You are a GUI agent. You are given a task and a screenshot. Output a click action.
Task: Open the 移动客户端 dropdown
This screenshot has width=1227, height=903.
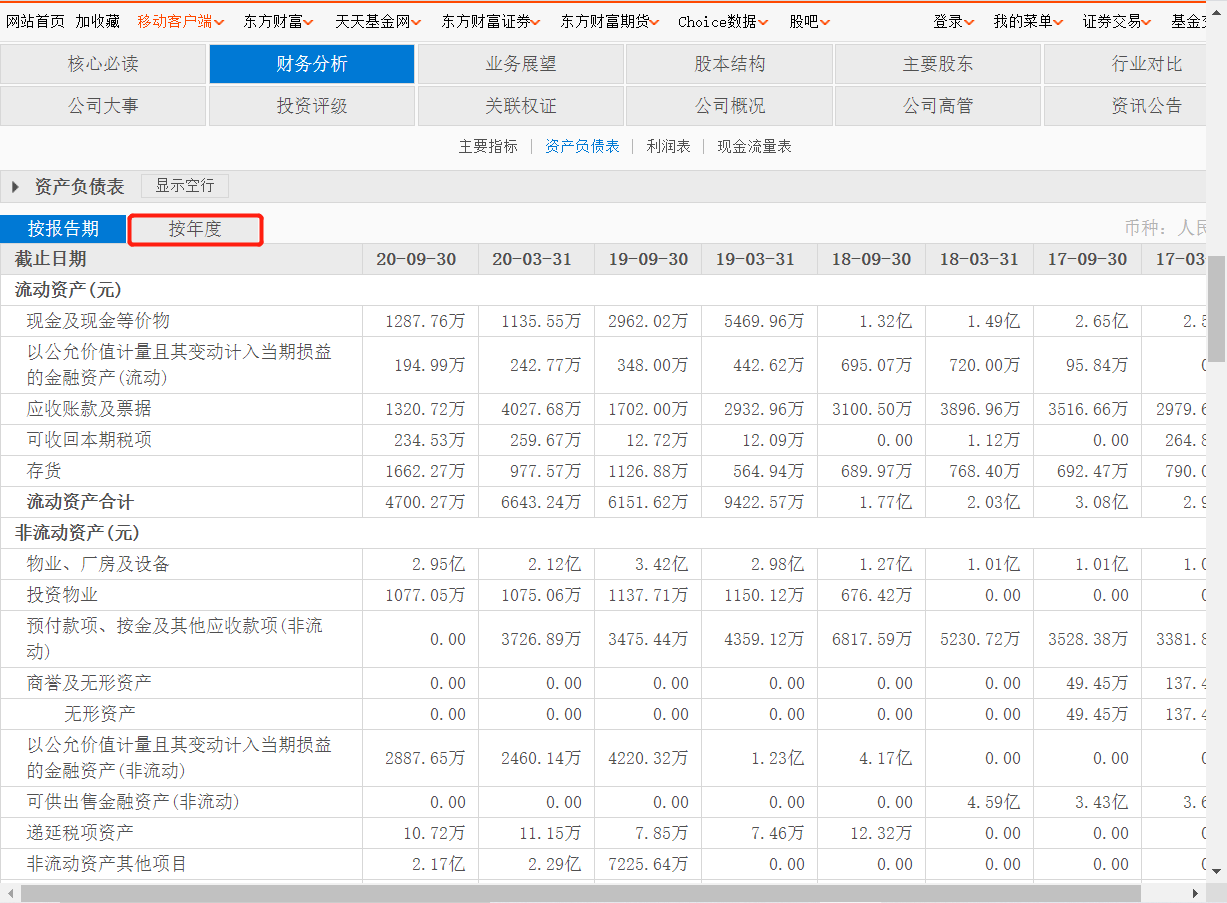(180, 21)
